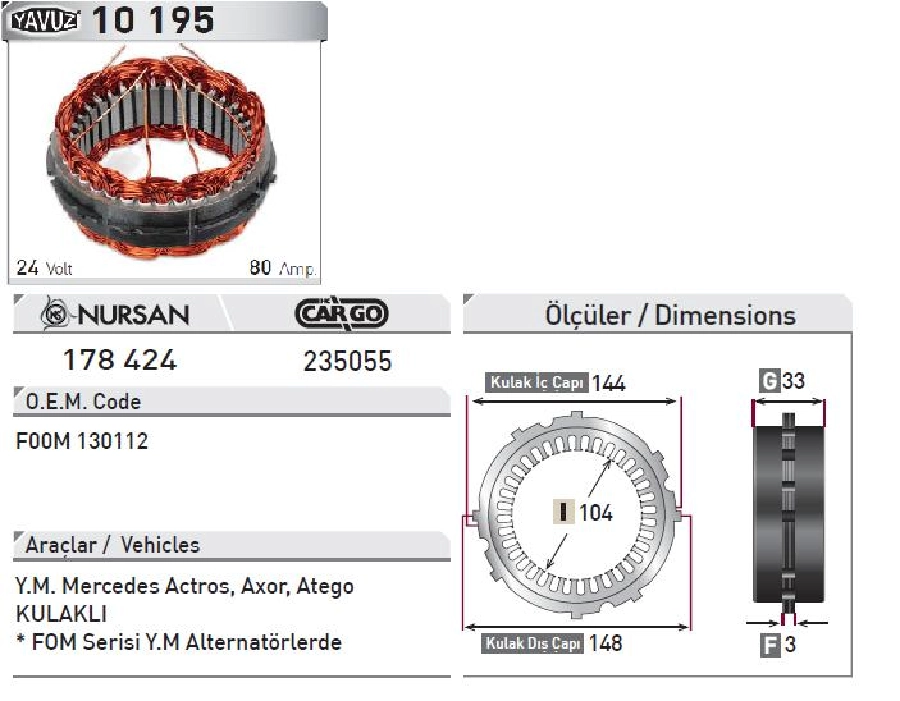Select the 148 outer diameter value

point(606,643)
